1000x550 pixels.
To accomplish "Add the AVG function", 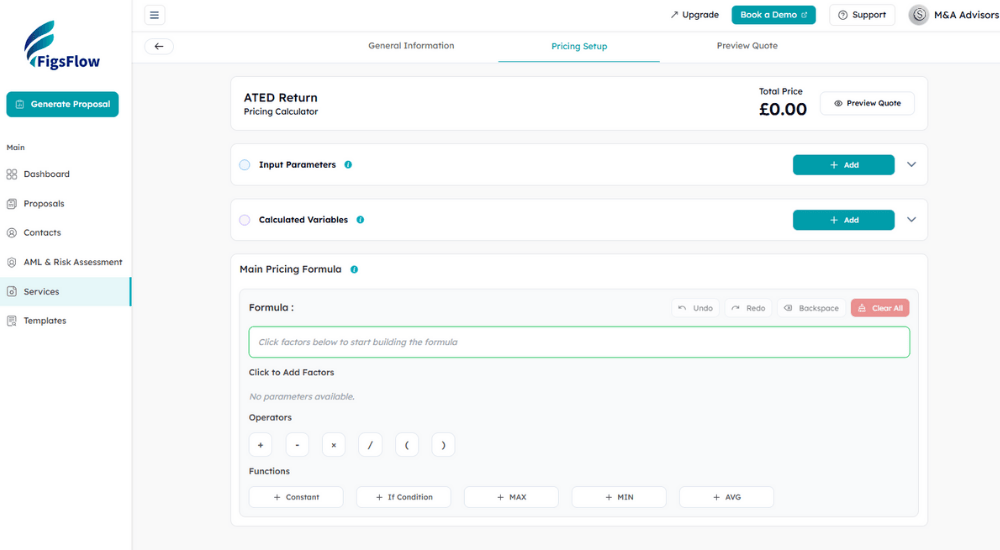I will [x=726, y=497].
